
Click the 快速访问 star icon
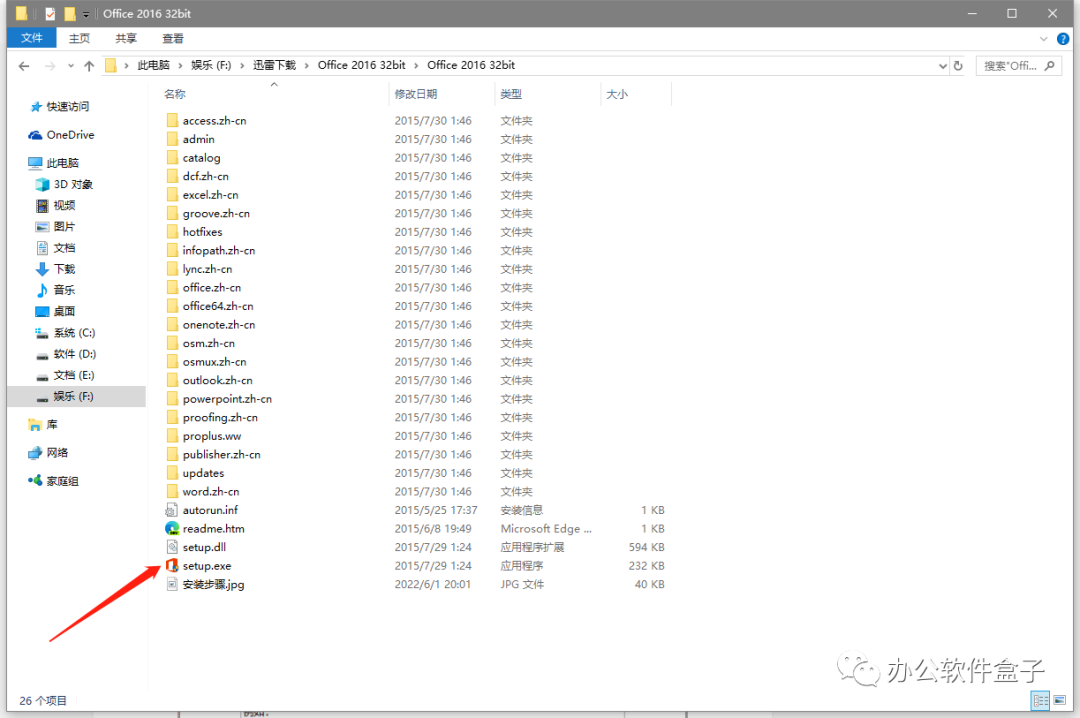(x=36, y=107)
